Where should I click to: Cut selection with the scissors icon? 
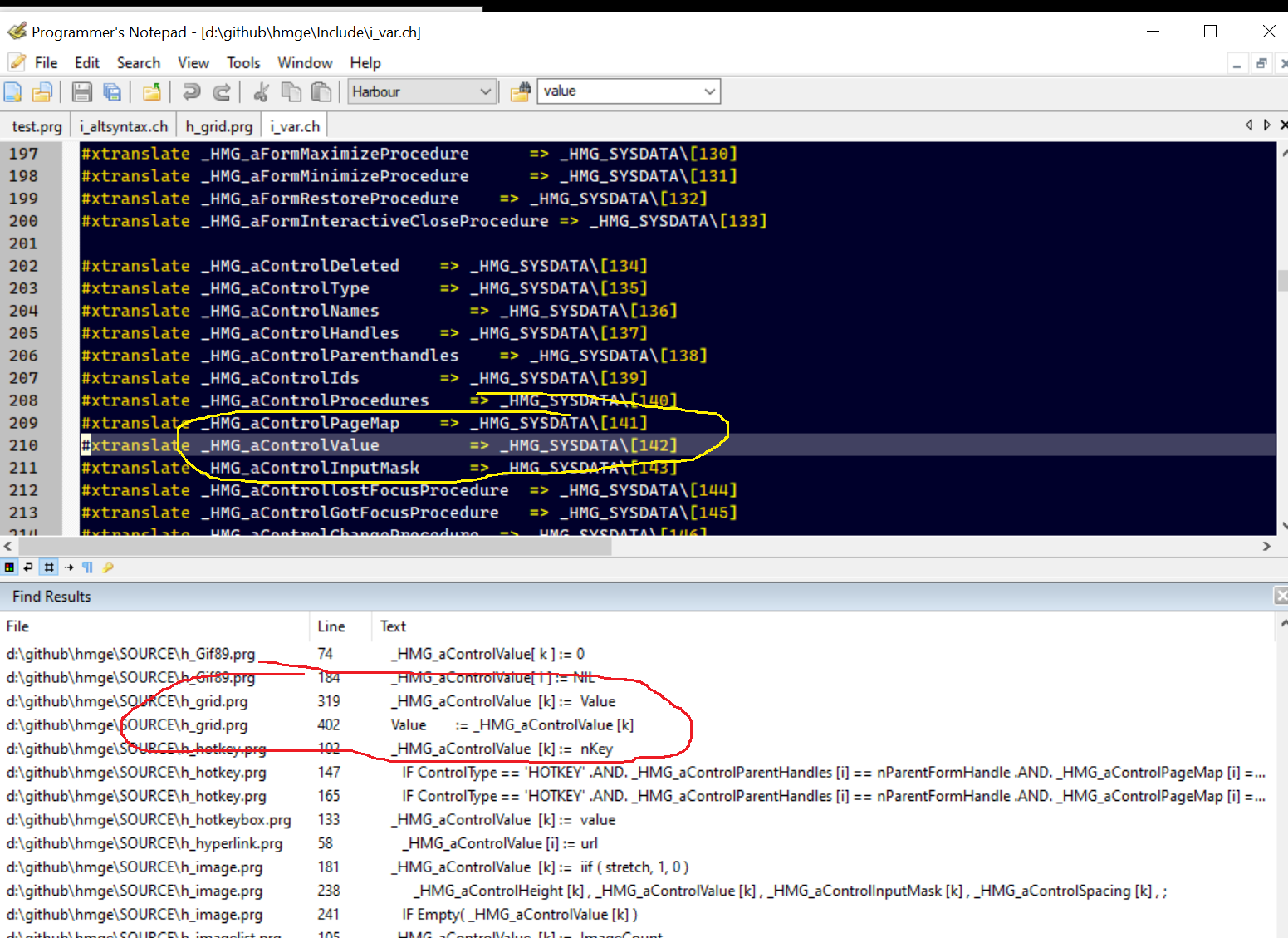pos(261,91)
